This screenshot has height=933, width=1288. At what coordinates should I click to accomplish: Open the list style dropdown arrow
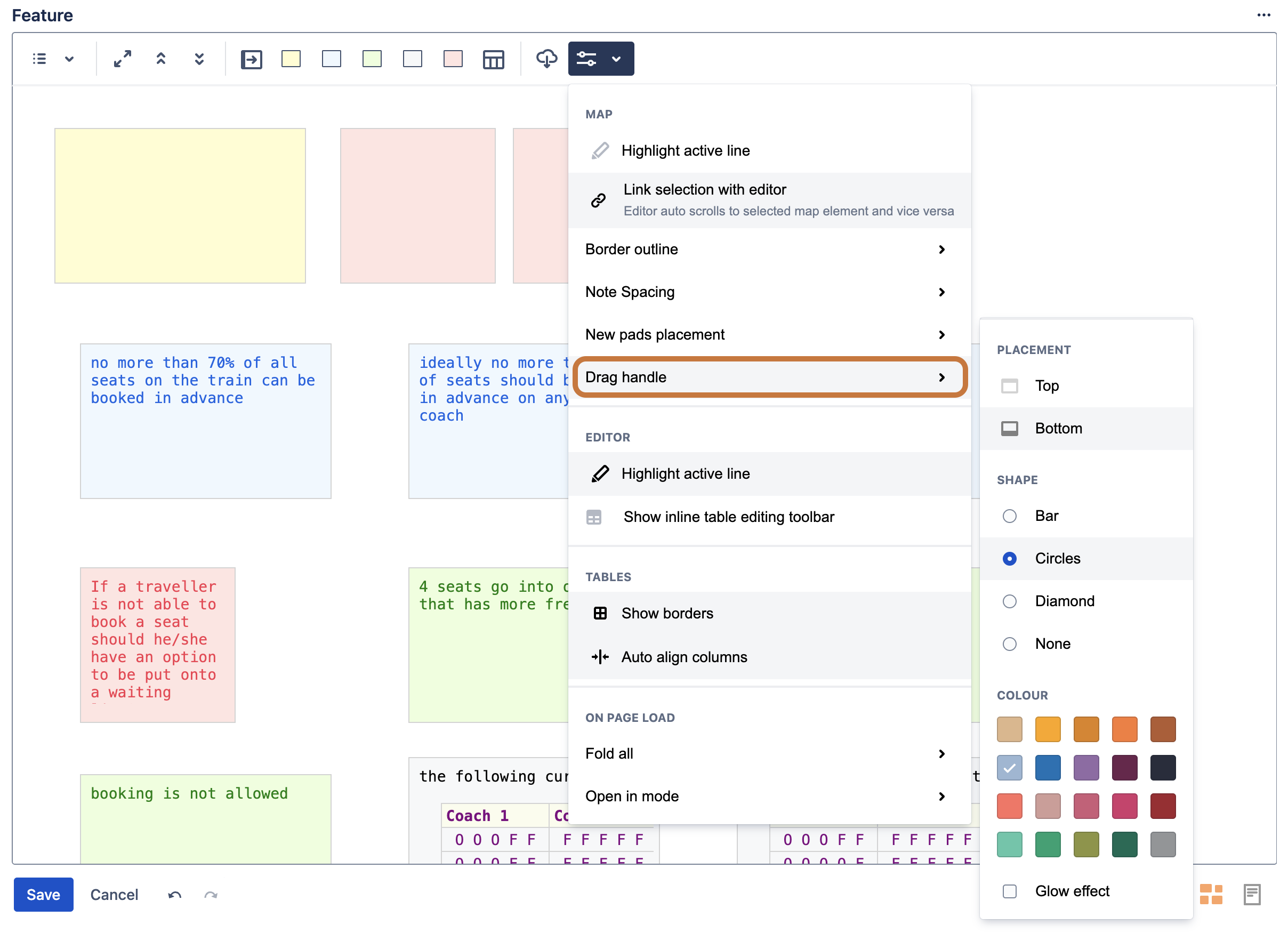pyautogui.click(x=69, y=59)
